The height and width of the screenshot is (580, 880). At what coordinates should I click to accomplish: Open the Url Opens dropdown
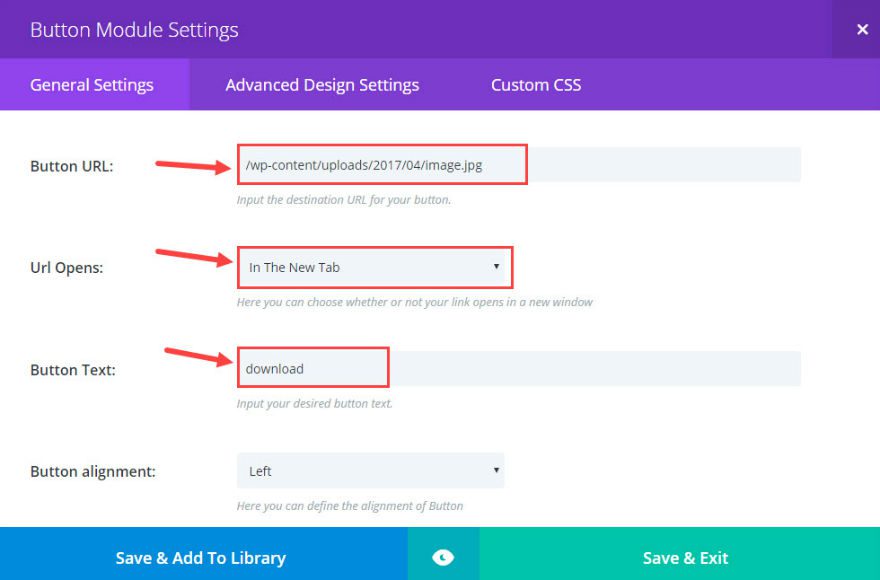pyautogui.click(x=372, y=267)
